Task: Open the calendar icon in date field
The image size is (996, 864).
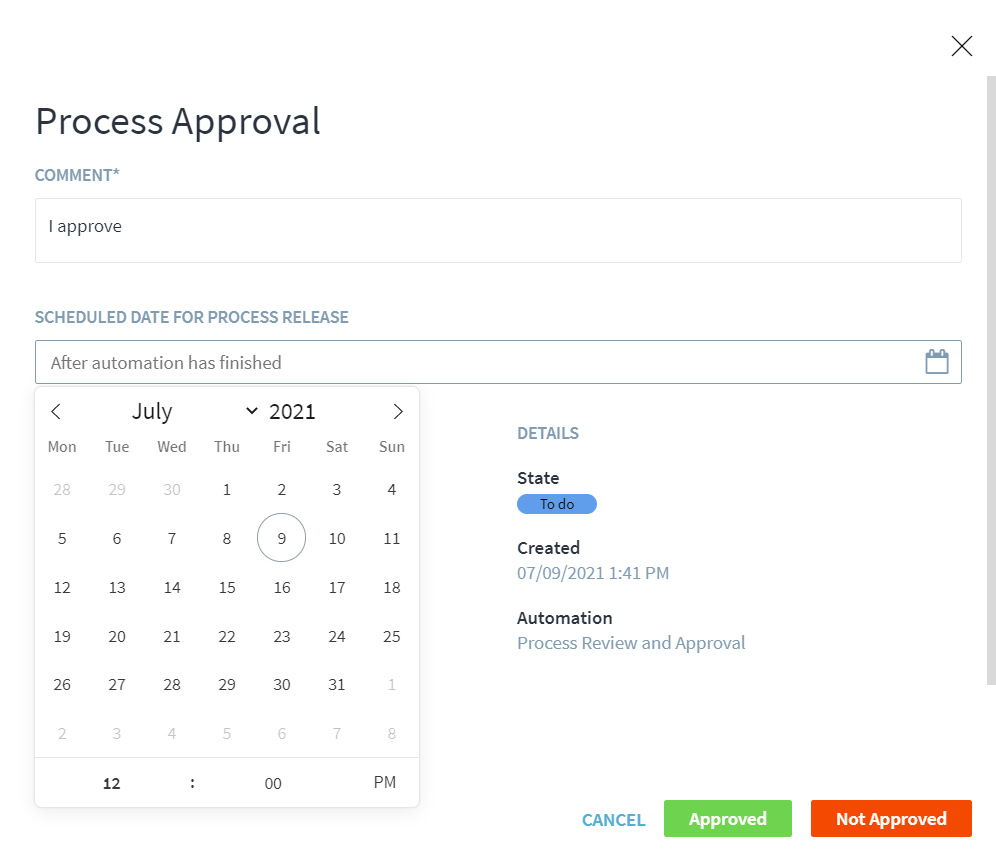Action: coord(936,362)
